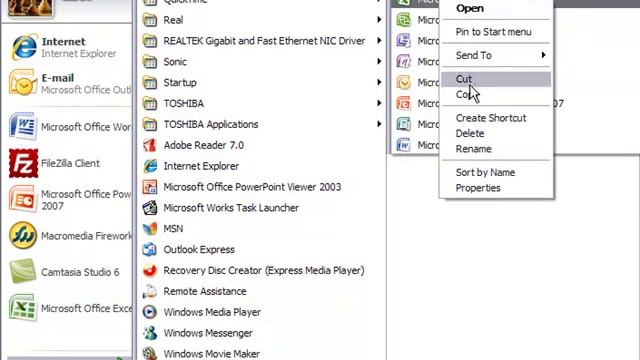Click the Windows Media Player label
This screenshot has height=360, width=640.
coord(212,312)
